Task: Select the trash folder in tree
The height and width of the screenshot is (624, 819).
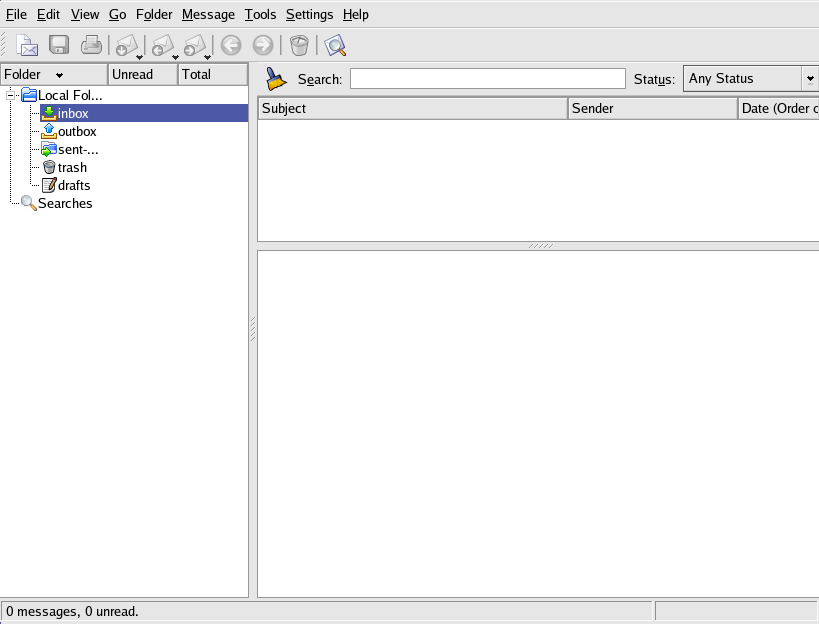Action: [x=72, y=167]
